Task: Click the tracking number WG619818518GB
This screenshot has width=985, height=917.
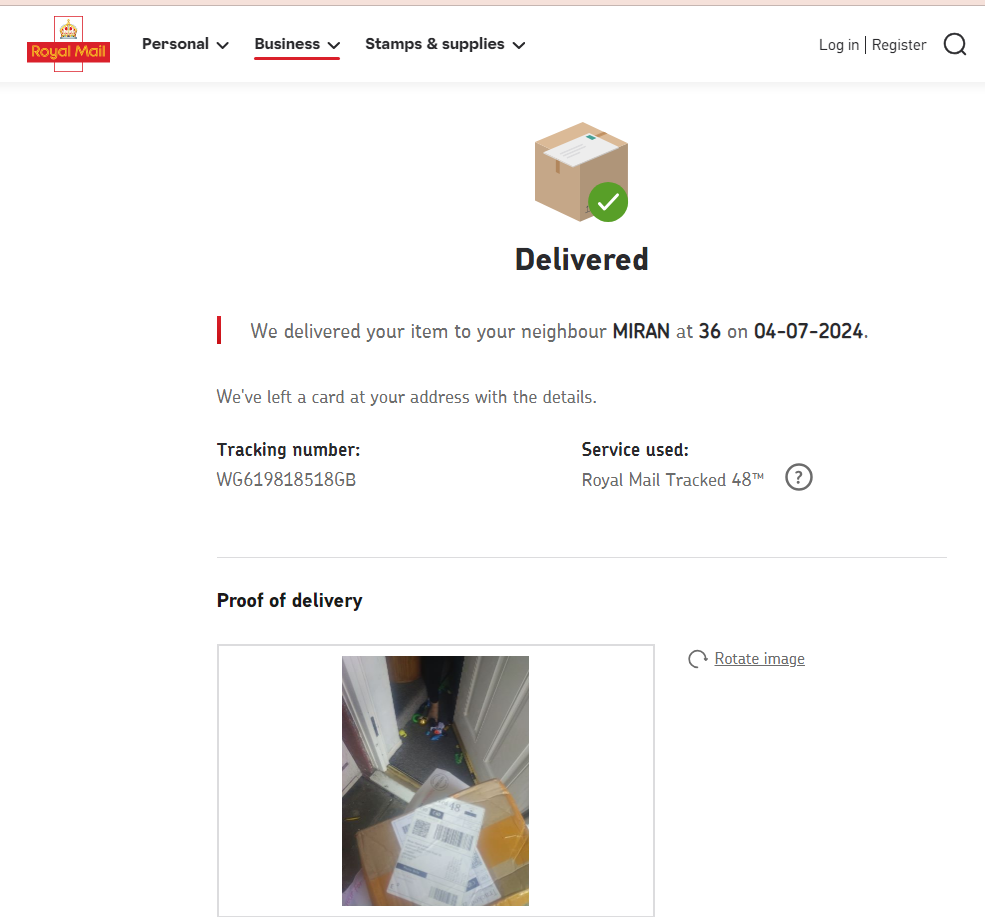Action: pyautogui.click(x=286, y=480)
